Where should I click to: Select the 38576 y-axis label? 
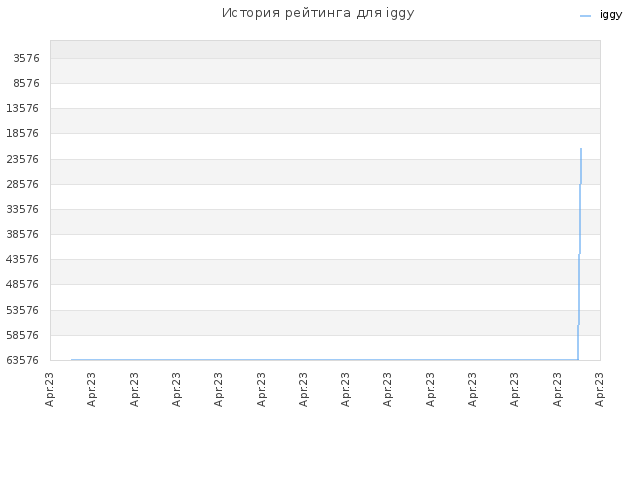tap(23, 234)
